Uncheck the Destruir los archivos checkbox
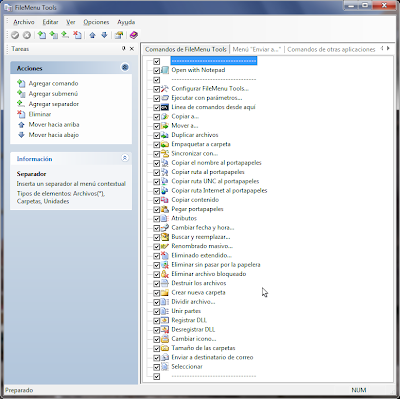400x399 pixels. (x=157, y=284)
